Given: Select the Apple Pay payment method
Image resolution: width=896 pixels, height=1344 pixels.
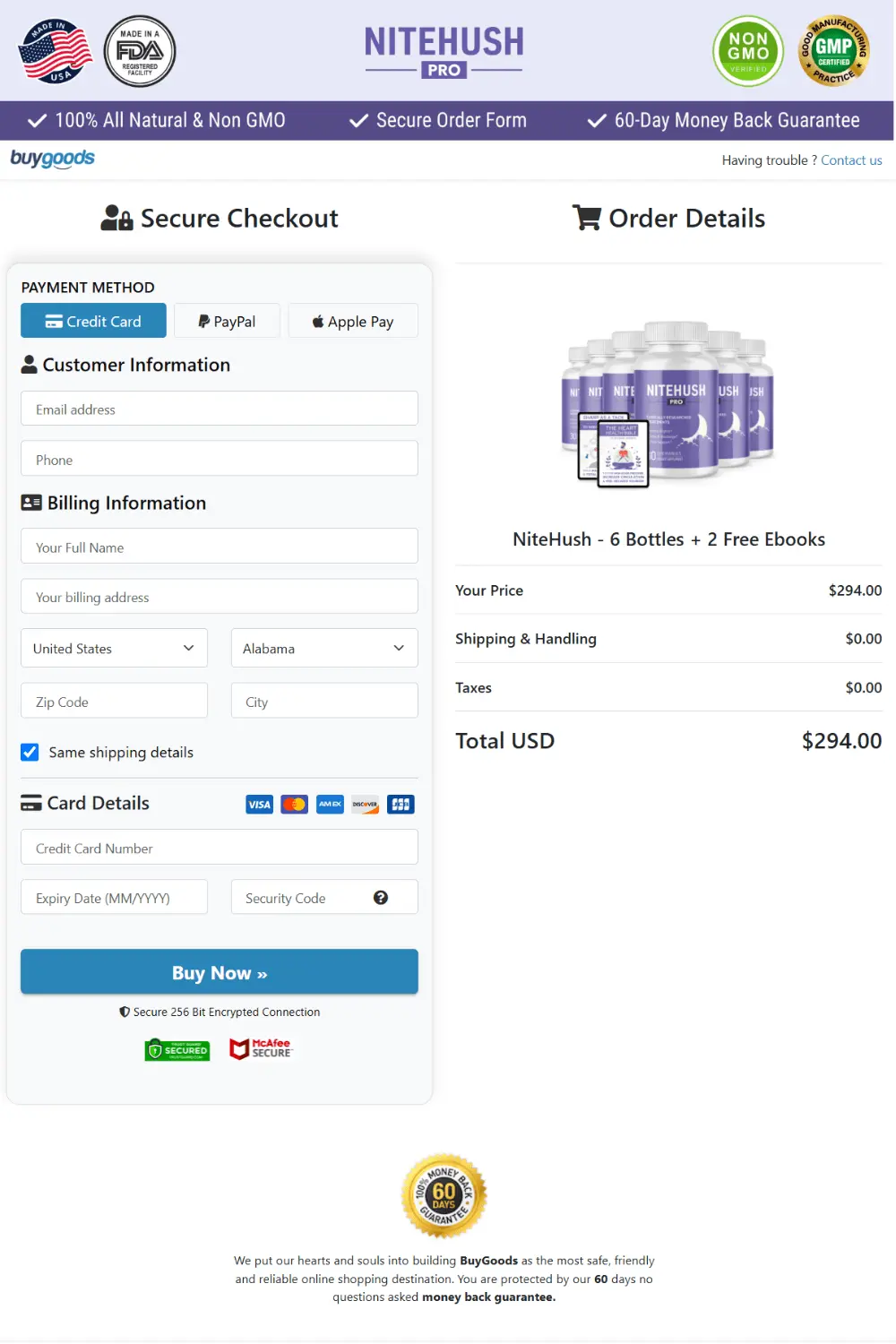Looking at the screenshot, I should click(x=352, y=321).
